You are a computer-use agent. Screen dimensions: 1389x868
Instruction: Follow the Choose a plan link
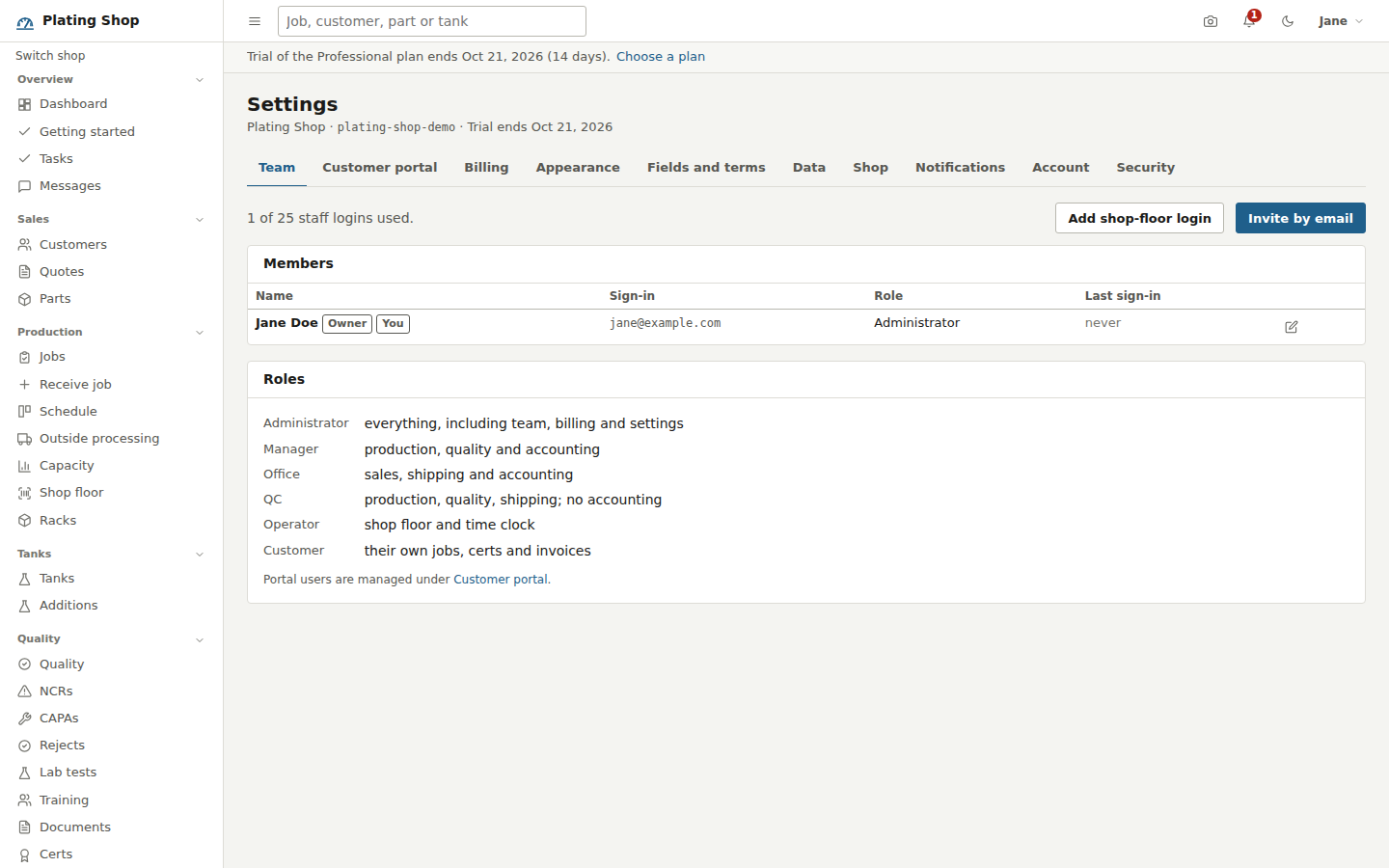click(x=661, y=57)
